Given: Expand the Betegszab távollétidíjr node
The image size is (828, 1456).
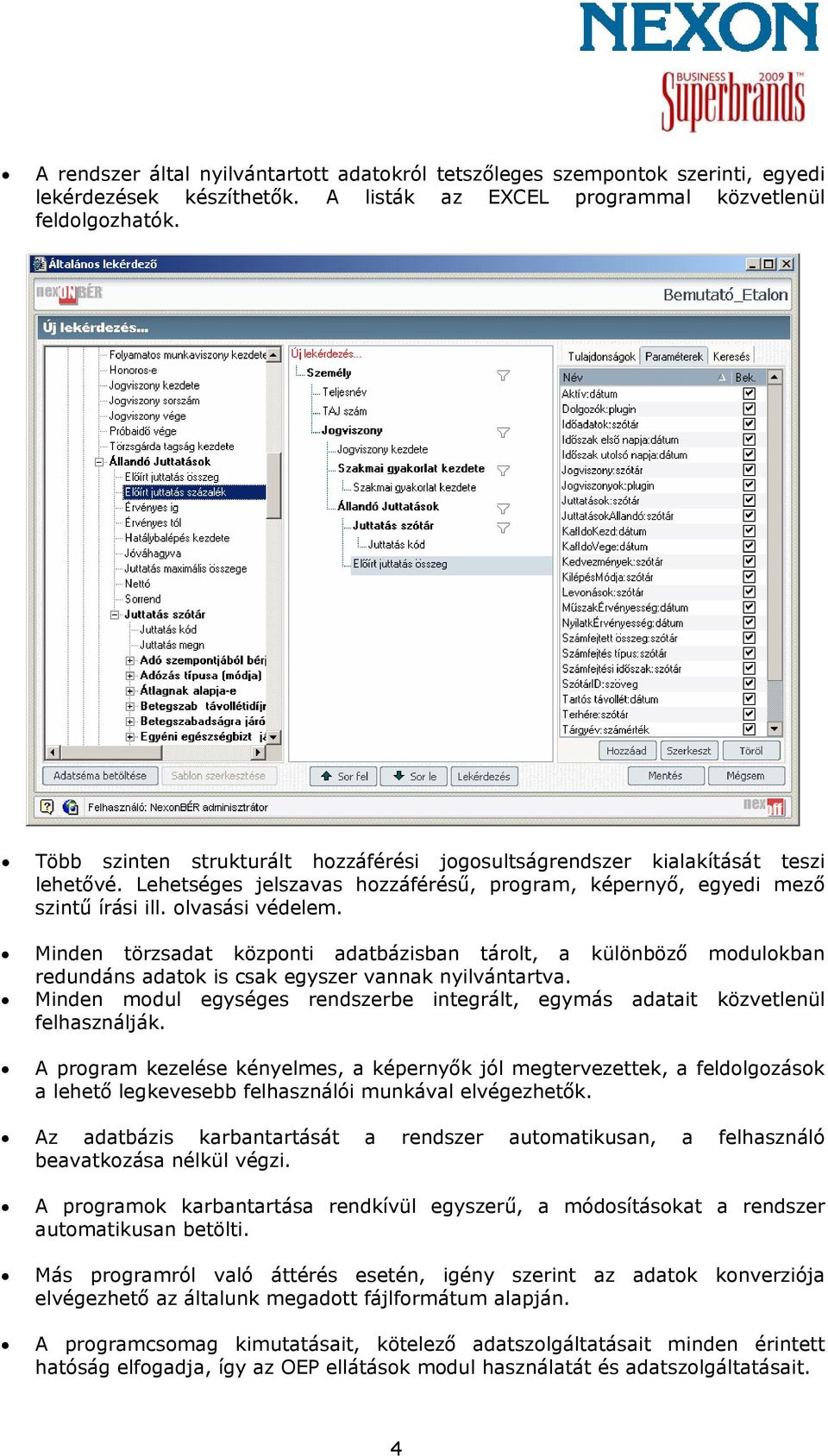Looking at the screenshot, I should [x=130, y=706].
